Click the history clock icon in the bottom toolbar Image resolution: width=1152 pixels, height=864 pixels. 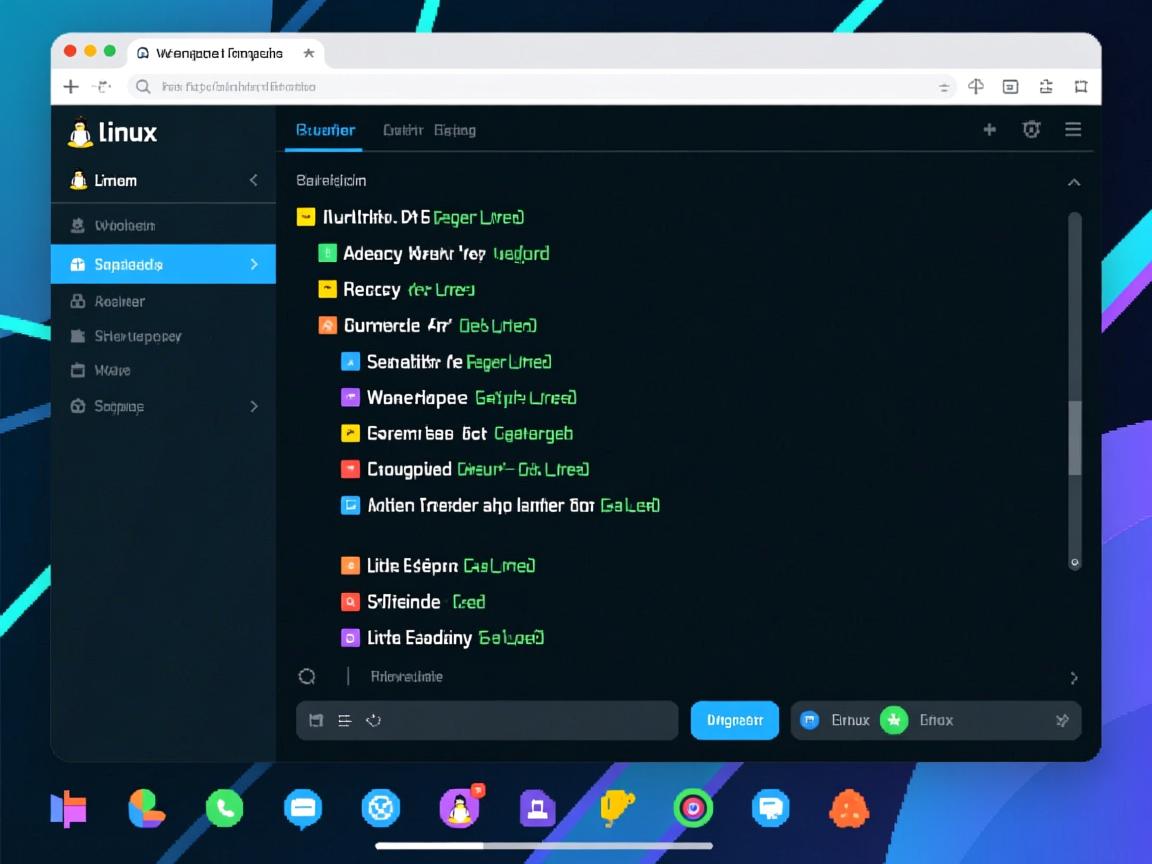[373, 719]
